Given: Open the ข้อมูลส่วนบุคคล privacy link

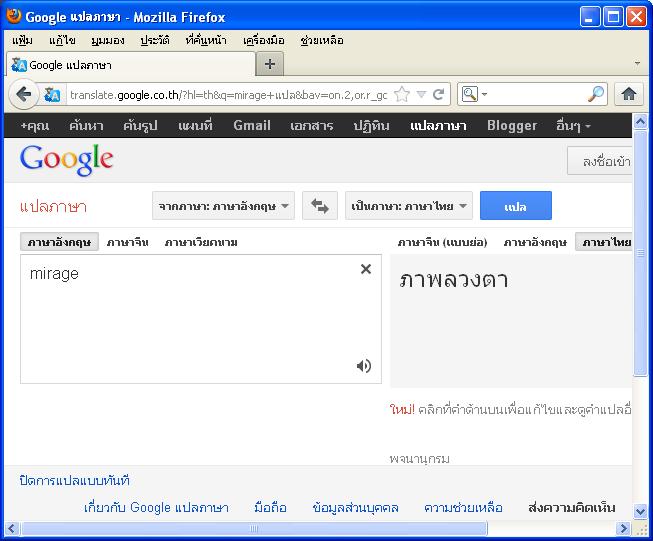Looking at the screenshot, I should pyautogui.click(x=355, y=507).
